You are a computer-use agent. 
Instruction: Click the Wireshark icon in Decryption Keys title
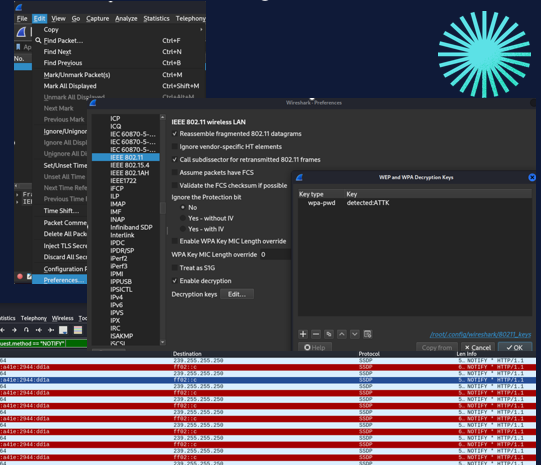coord(299,177)
